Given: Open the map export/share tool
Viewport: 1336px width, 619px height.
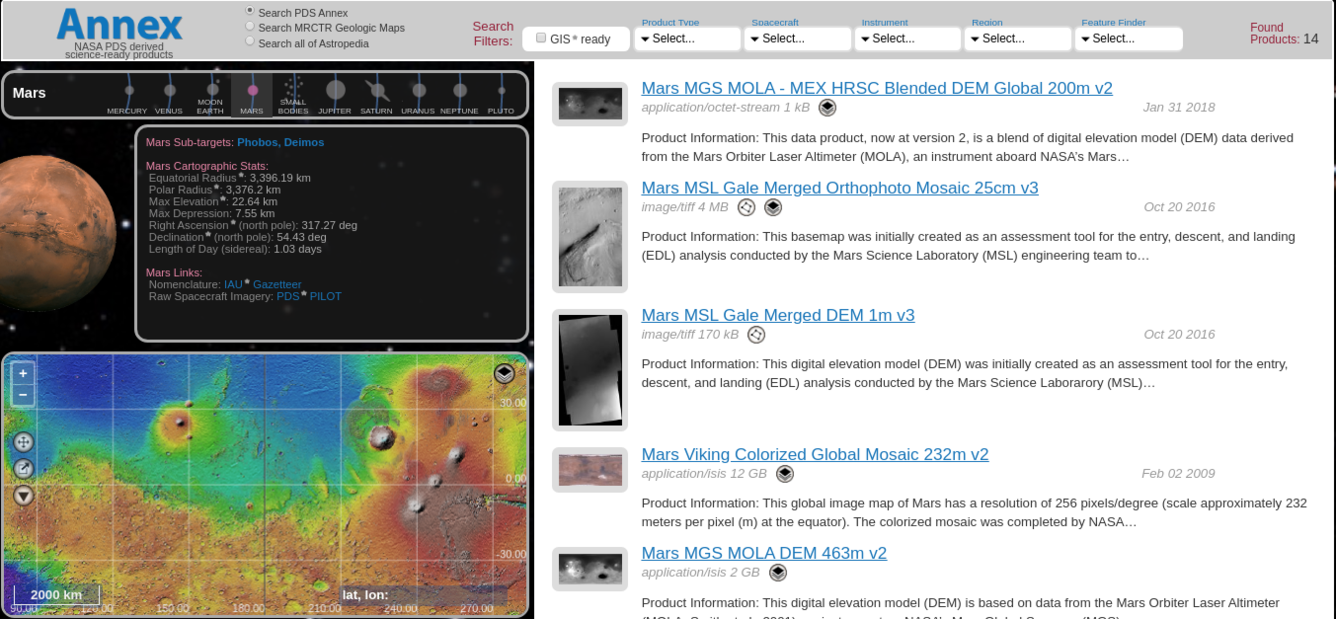Looking at the screenshot, I should pos(22,467).
